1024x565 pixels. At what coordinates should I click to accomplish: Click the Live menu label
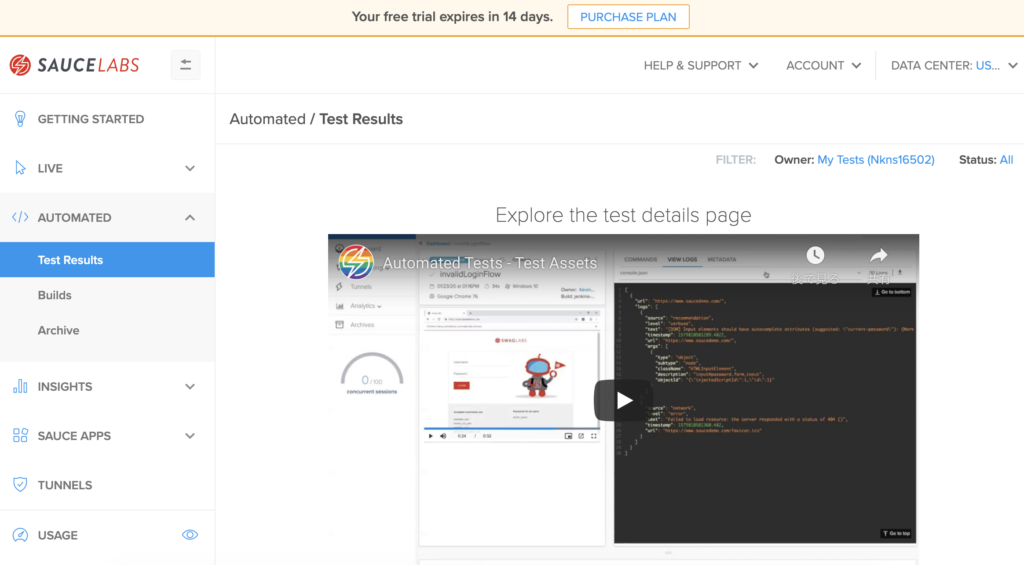(50, 169)
